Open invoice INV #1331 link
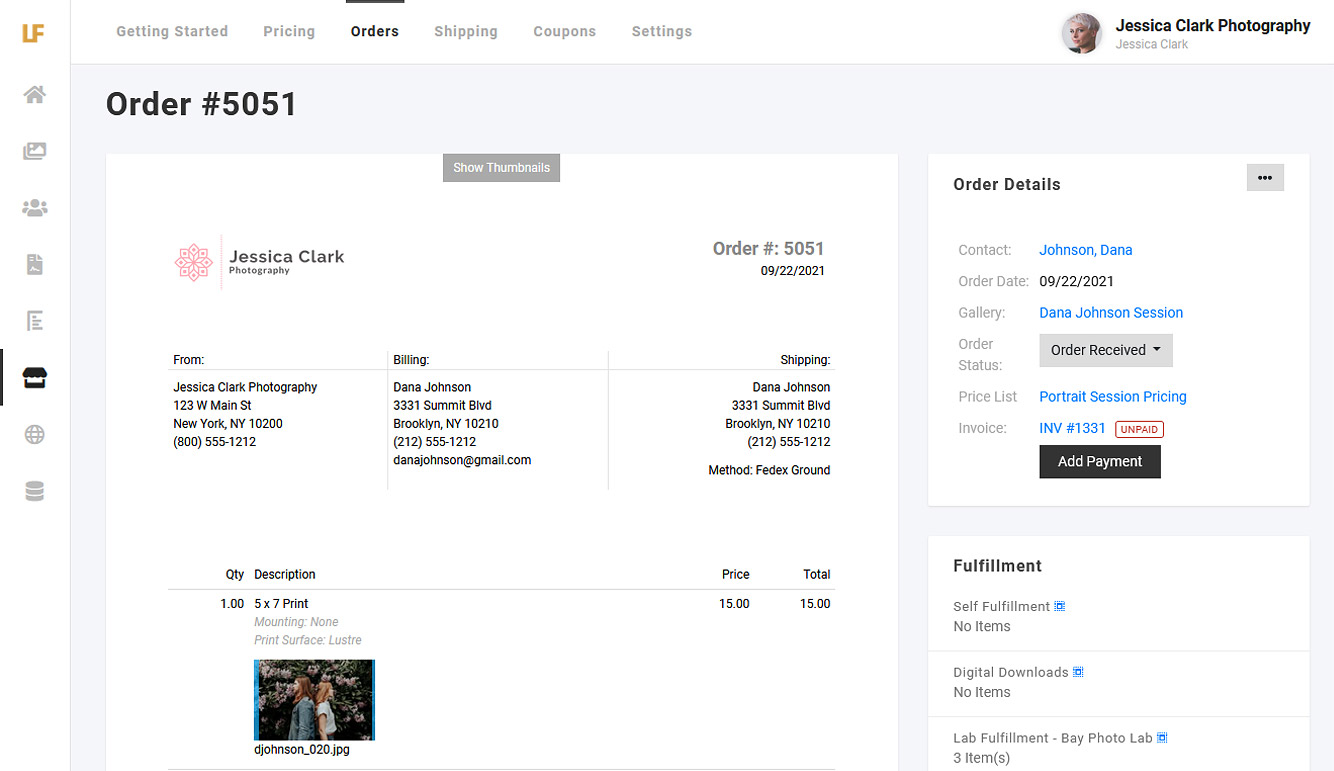Viewport: 1334px width, 771px height. pos(1072,428)
